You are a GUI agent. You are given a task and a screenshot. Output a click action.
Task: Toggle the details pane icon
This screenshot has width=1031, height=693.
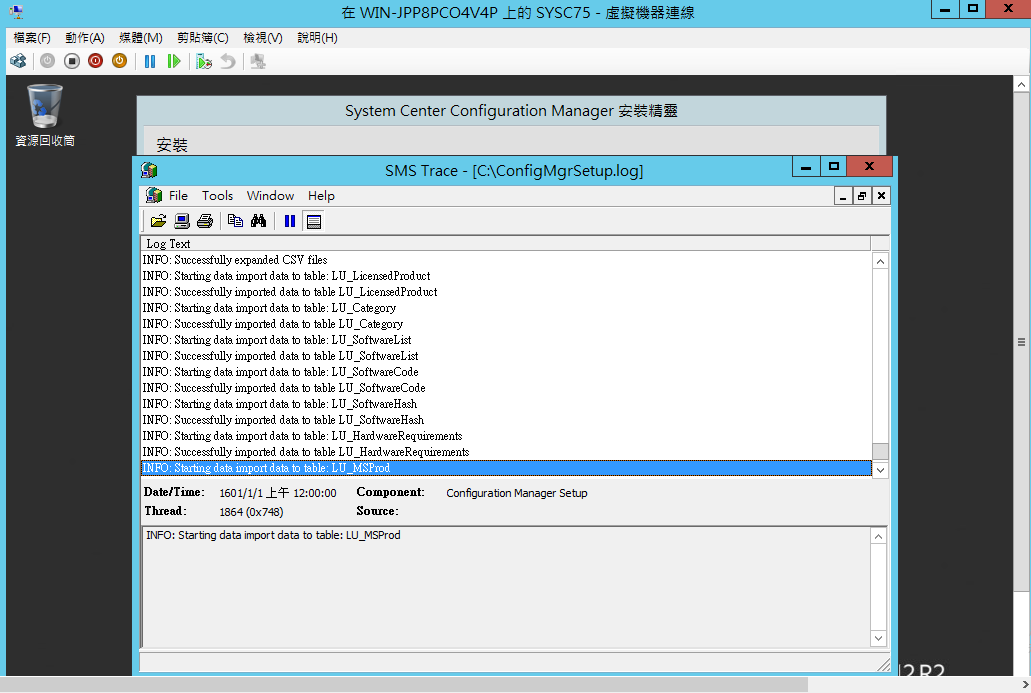(314, 222)
